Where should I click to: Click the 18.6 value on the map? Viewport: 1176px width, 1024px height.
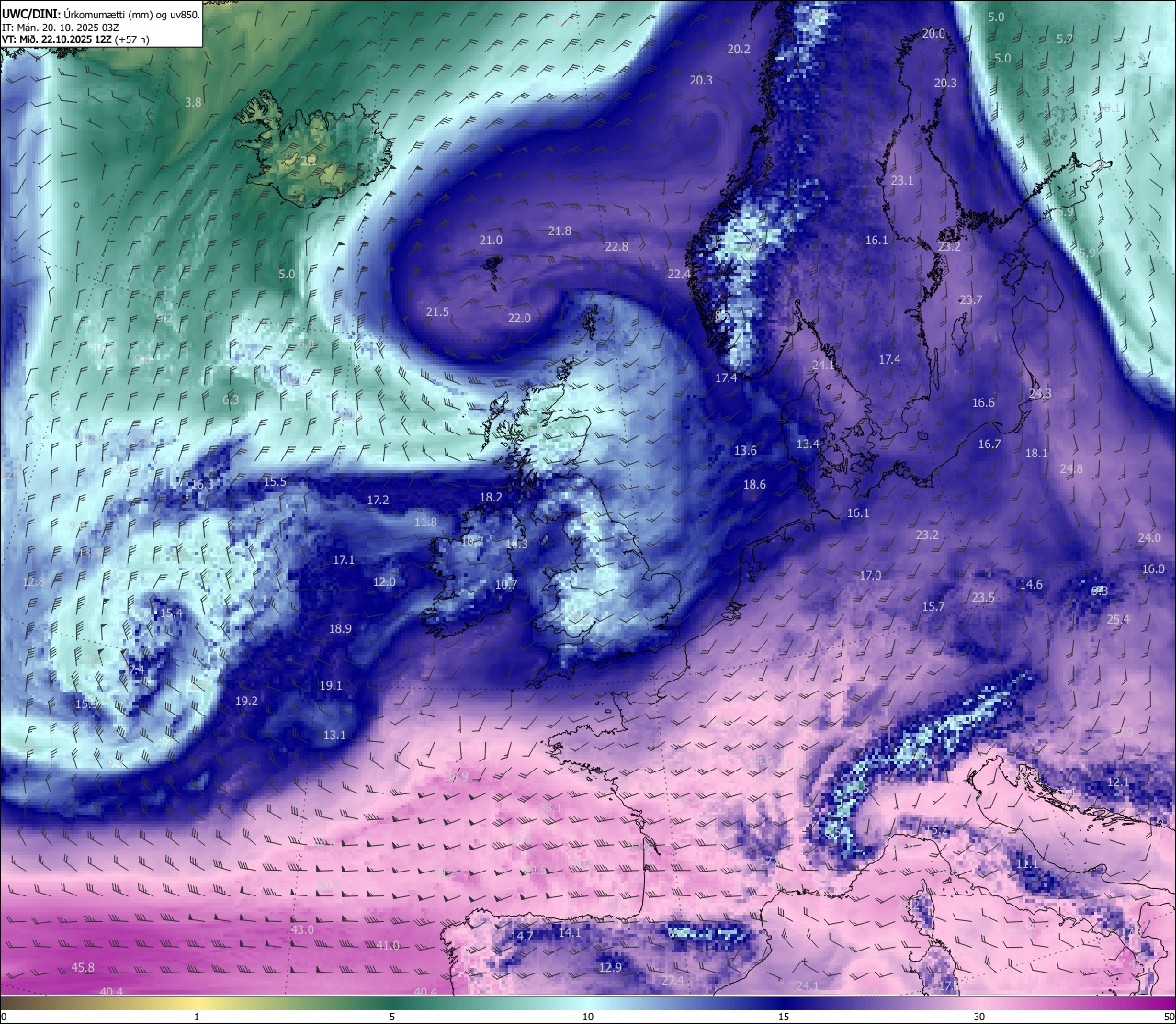pos(754,485)
